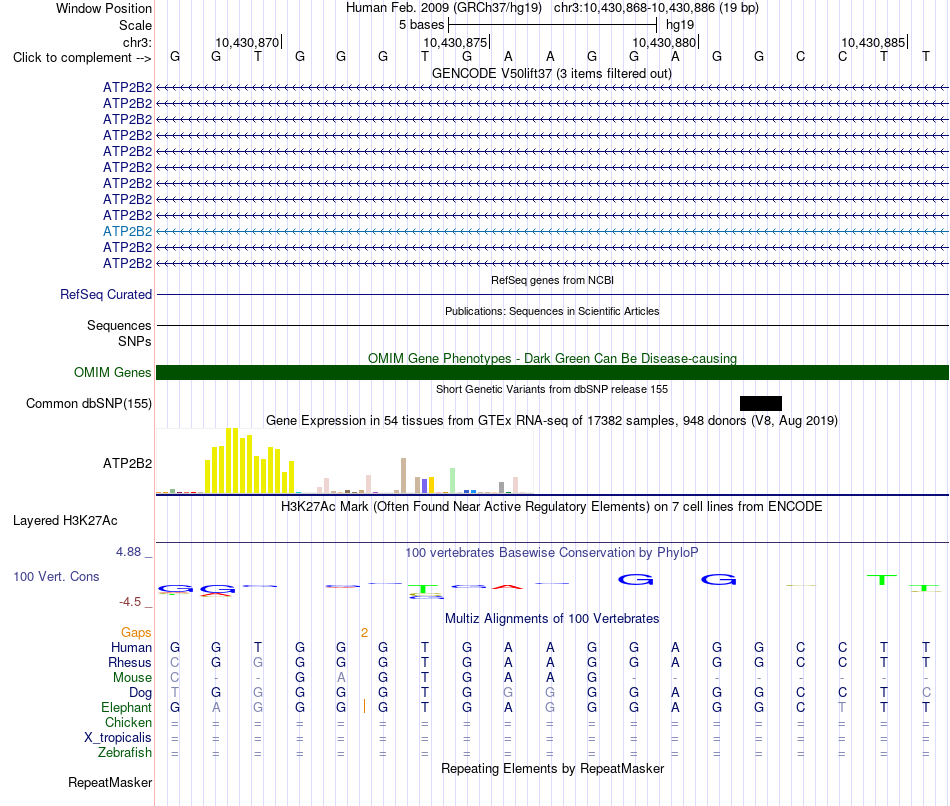The image size is (950, 806).
Task: Select the Dog species row label
Action: tap(140, 693)
